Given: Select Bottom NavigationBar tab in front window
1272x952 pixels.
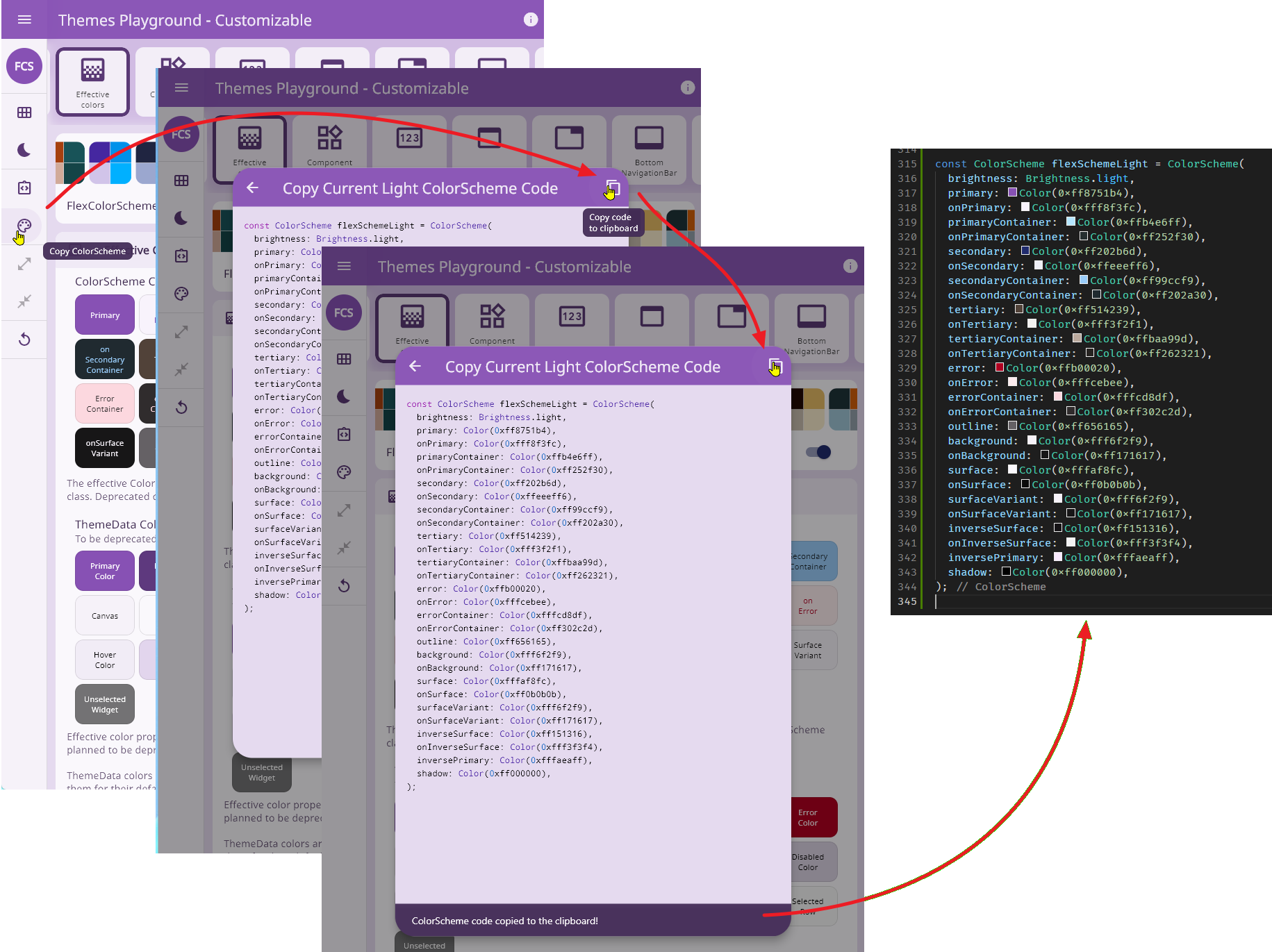Looking at the screenshot, I should coord(811,328).
